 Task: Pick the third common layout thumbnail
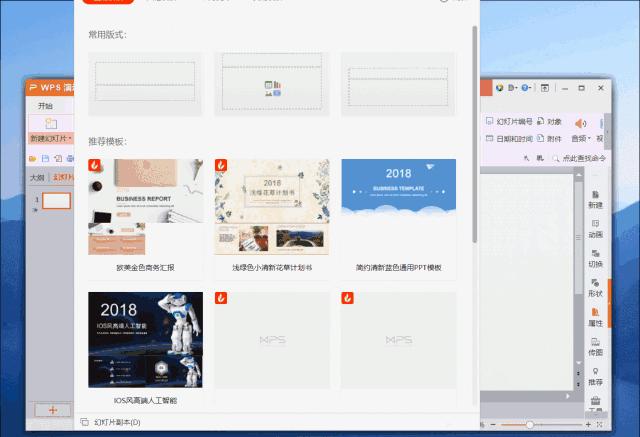(398, 84)
